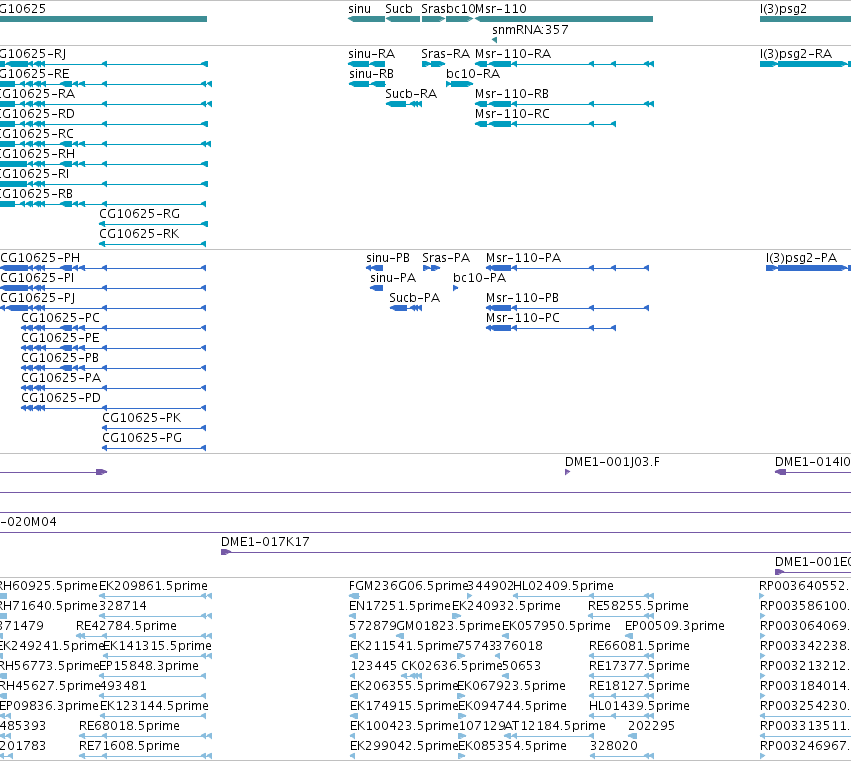
Task: Click the sinu-RA transcript label
Action: point(372,54)
